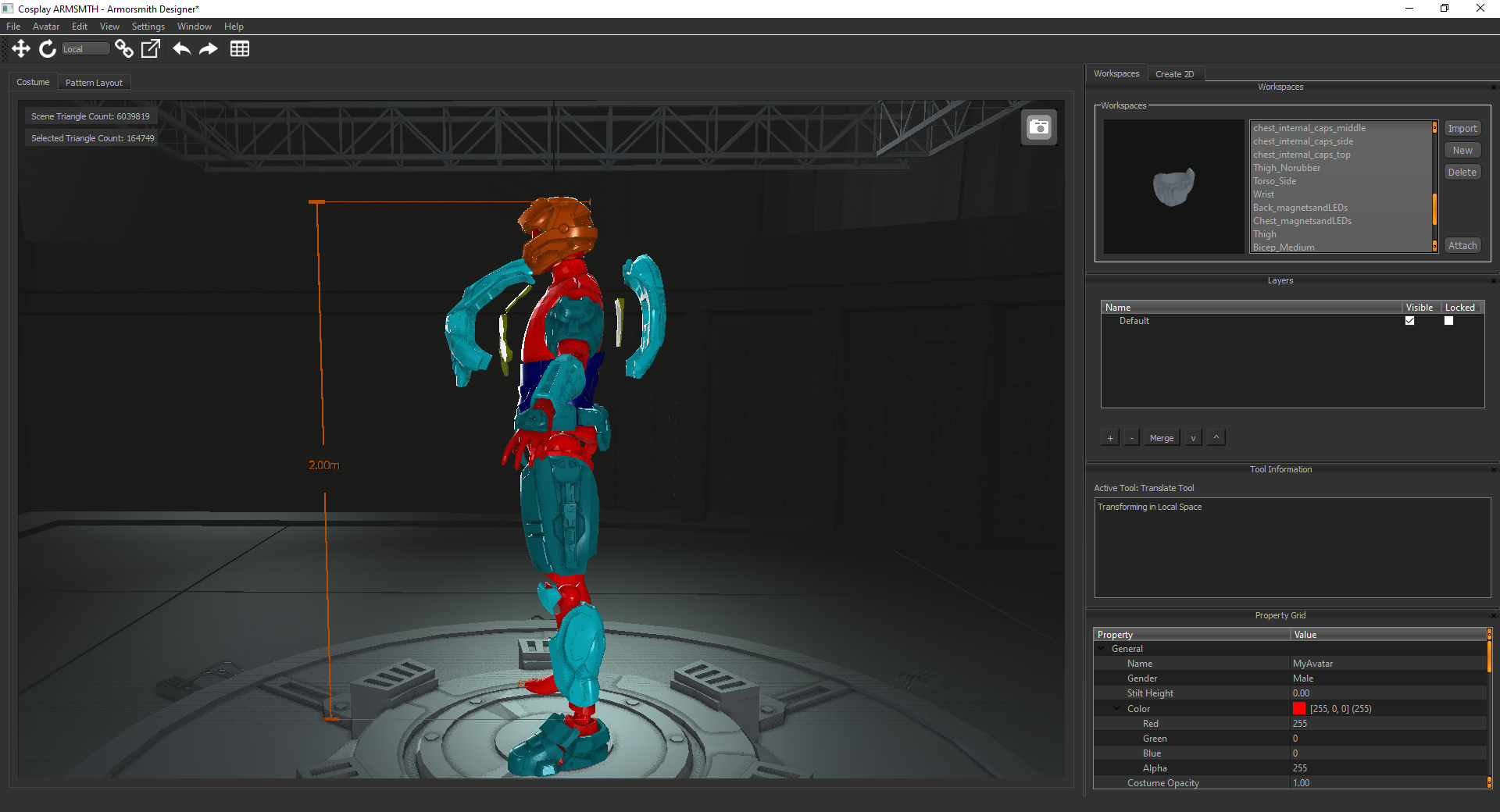Open the Edit menu
The width and height of the screenshot is (1500, 812).
(80, 27)
